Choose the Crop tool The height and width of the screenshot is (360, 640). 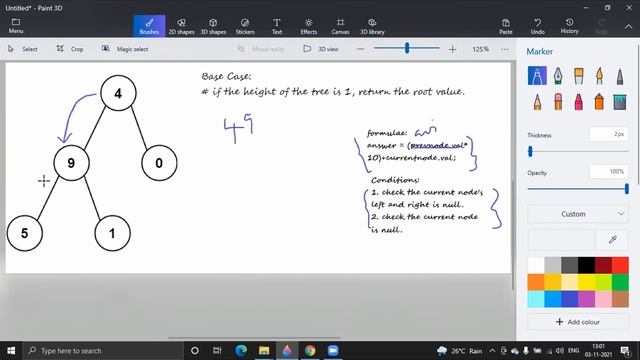pos(70,49)
